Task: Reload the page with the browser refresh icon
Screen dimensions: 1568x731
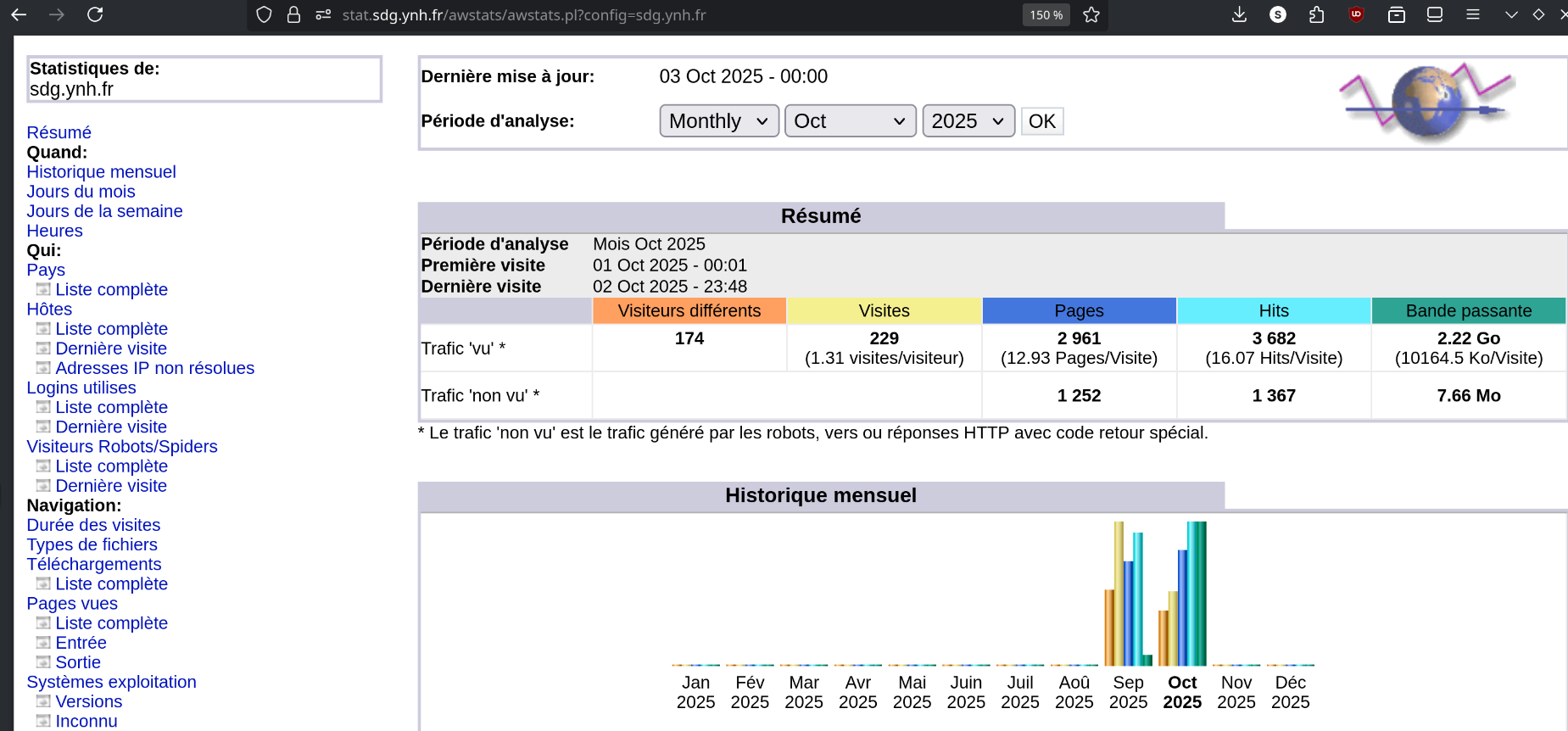Action: point(95,14)
